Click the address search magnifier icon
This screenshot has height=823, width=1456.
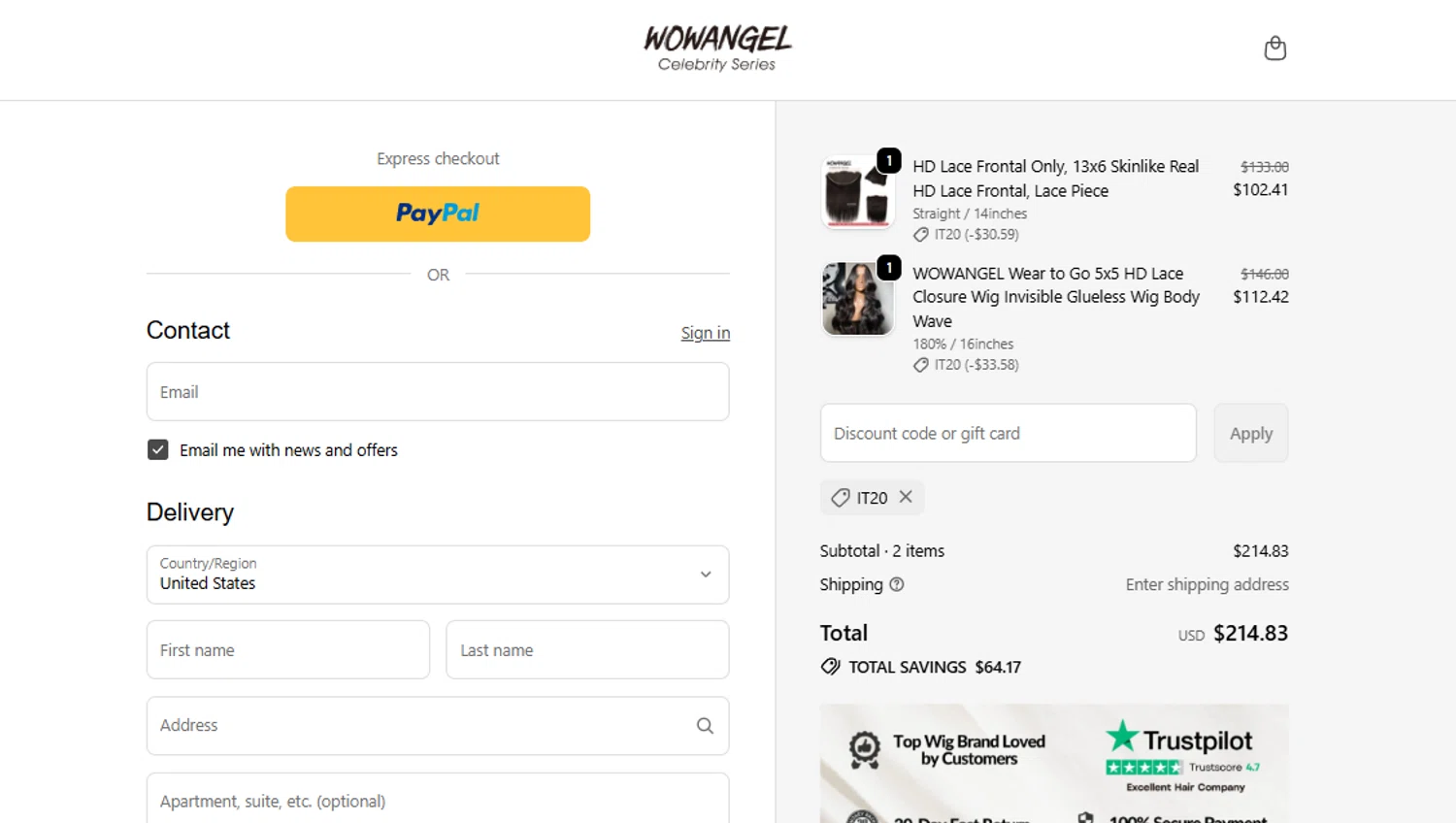coord(705,726)
